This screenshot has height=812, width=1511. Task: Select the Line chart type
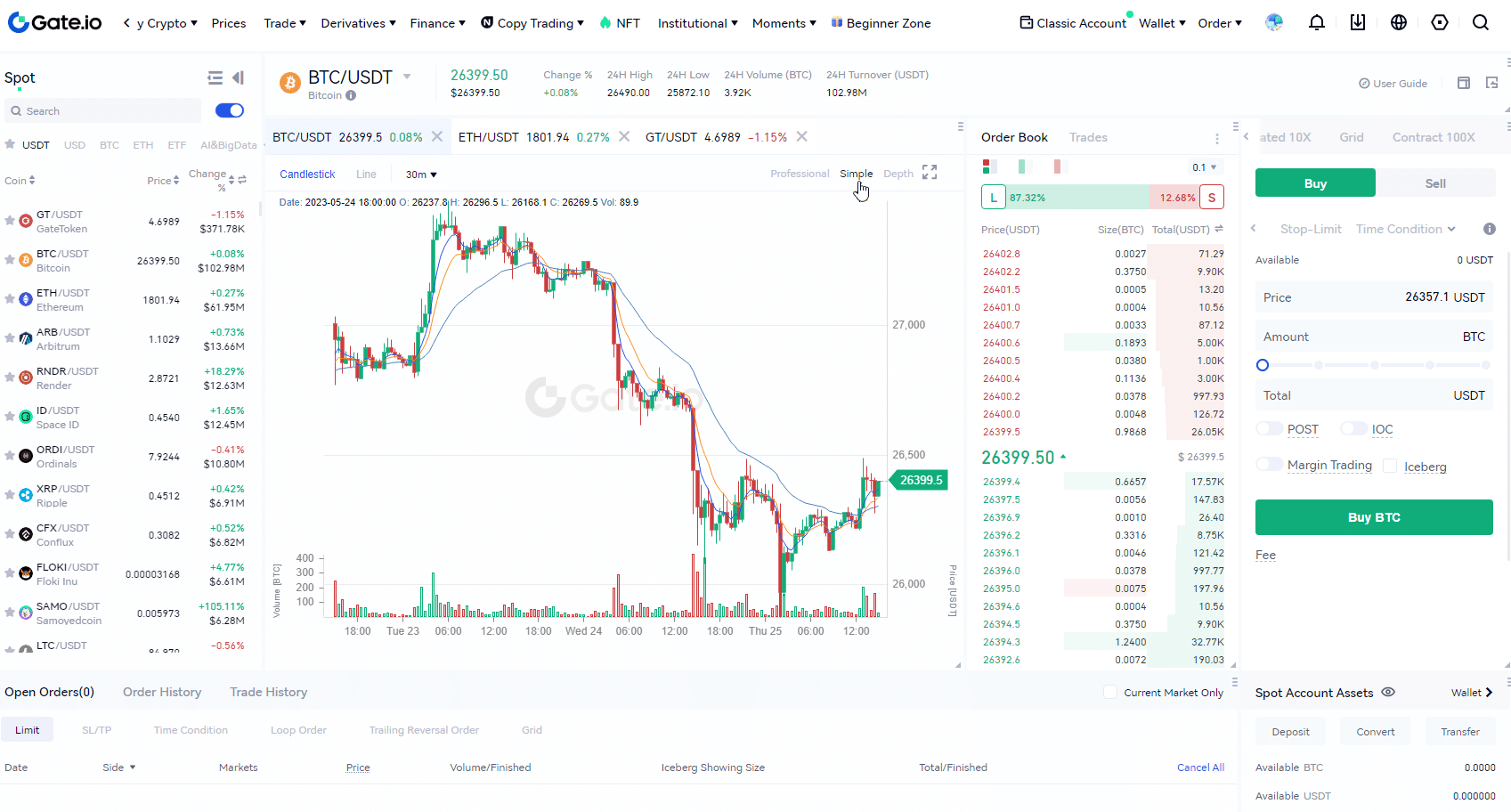click(366, 175)
